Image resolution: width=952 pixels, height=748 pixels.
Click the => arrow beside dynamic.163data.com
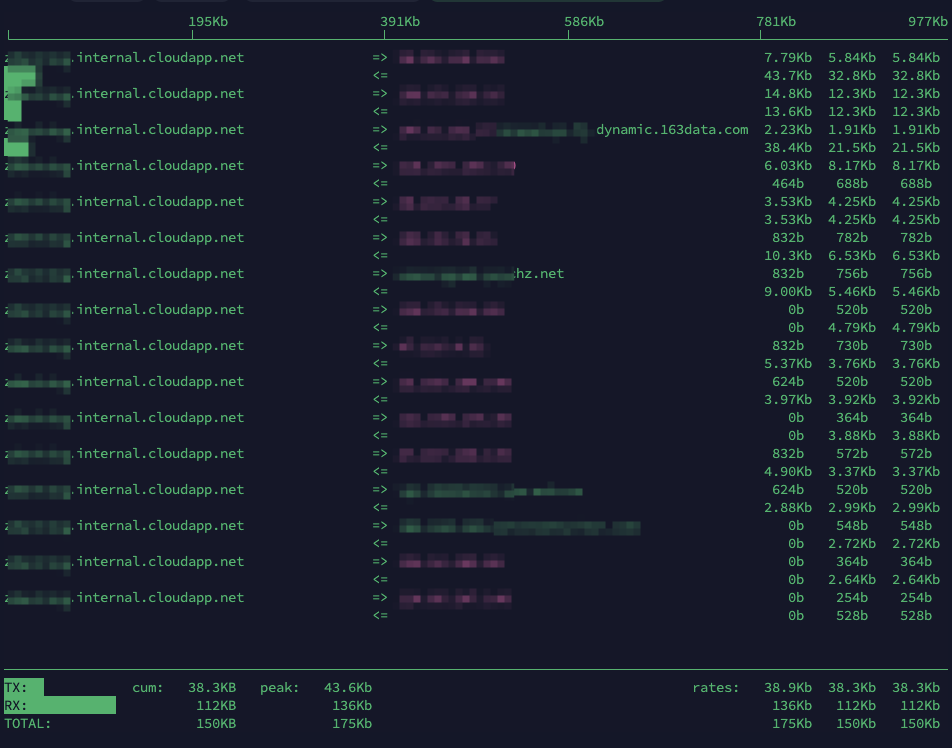(380, 130)
